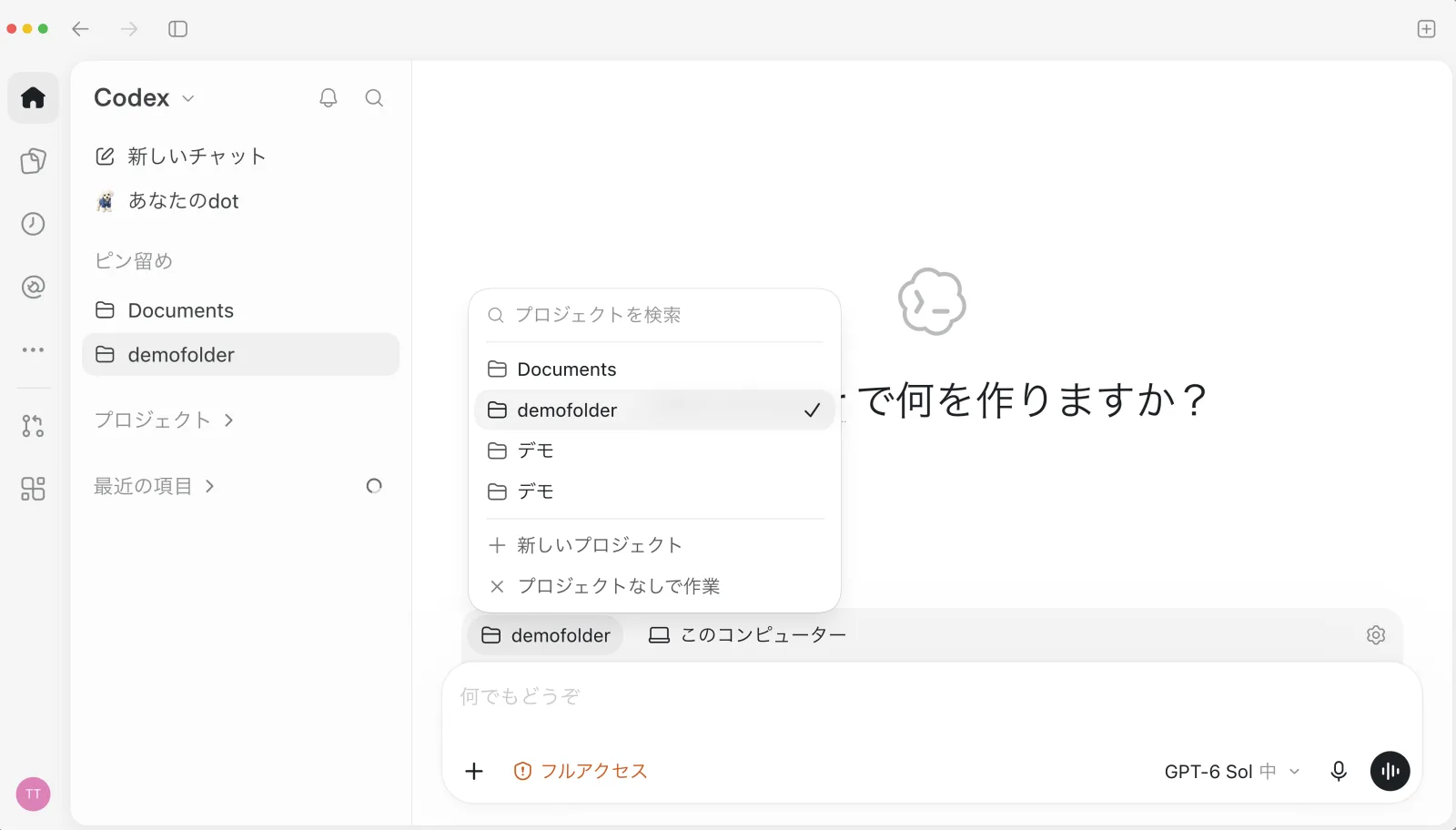Click the notifications bell icon
The width and height of the screenshot is (1456, 830).
click(x=329, y=97)
